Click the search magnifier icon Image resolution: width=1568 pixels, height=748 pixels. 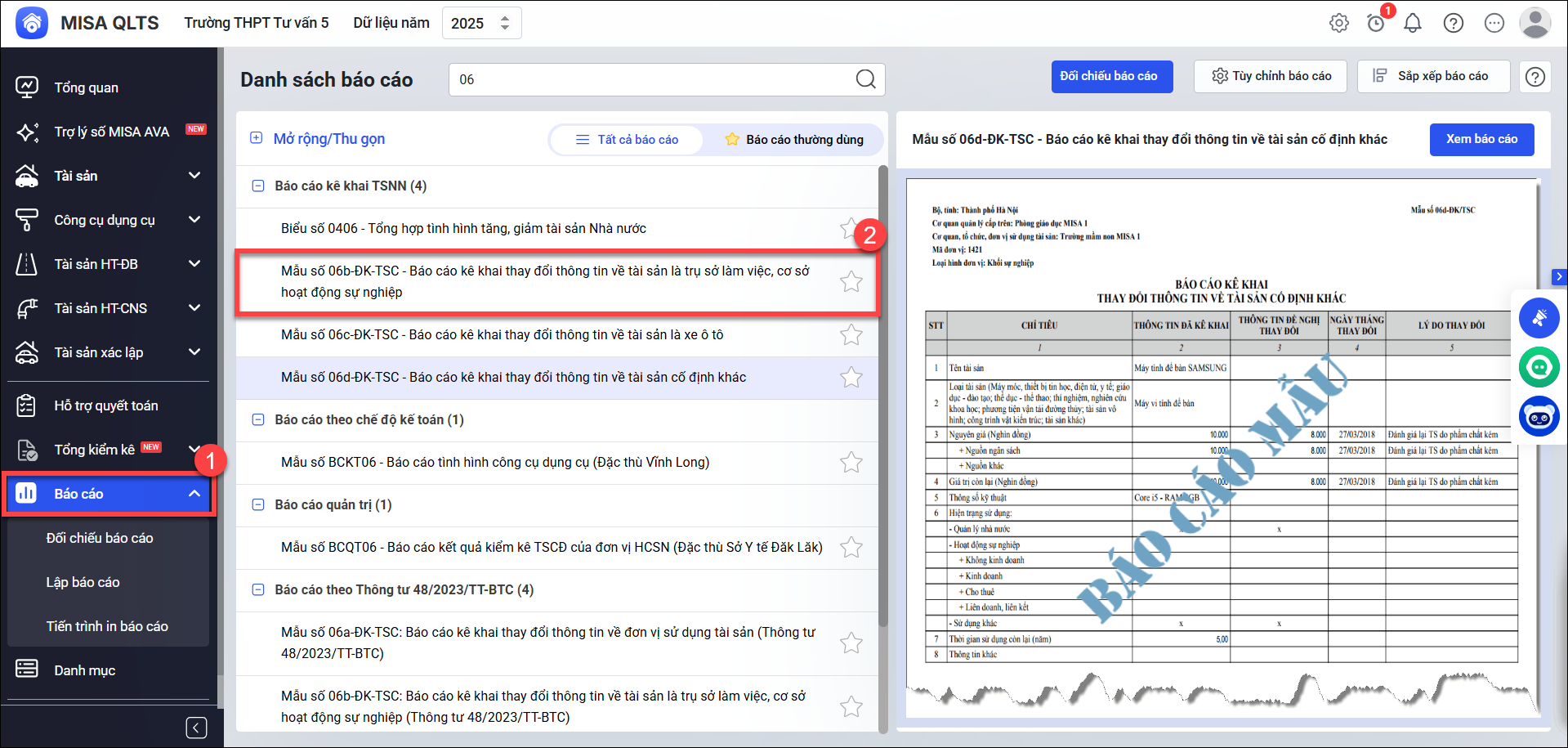point(865,79)
